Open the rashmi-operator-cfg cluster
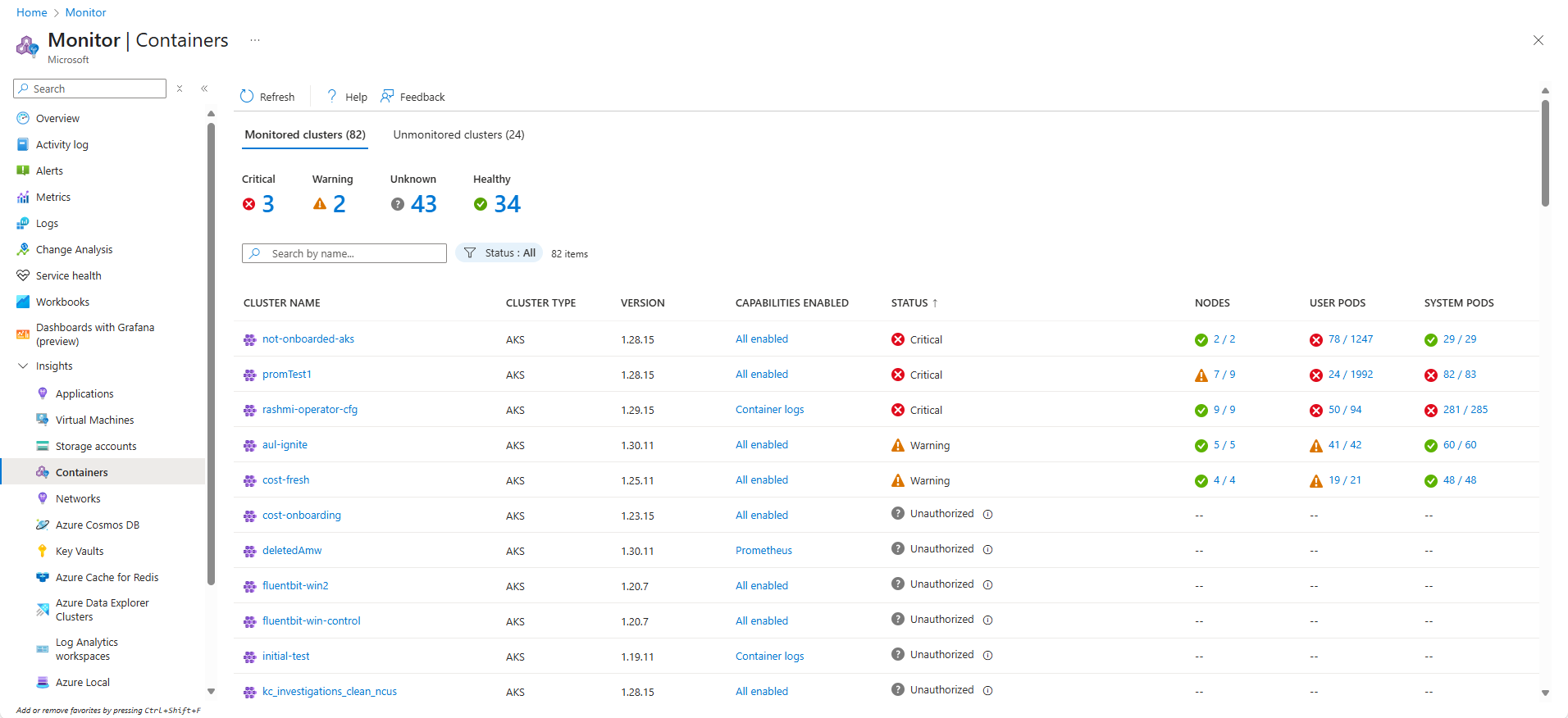Screen dimensions: 1568x718 [310, 410]
